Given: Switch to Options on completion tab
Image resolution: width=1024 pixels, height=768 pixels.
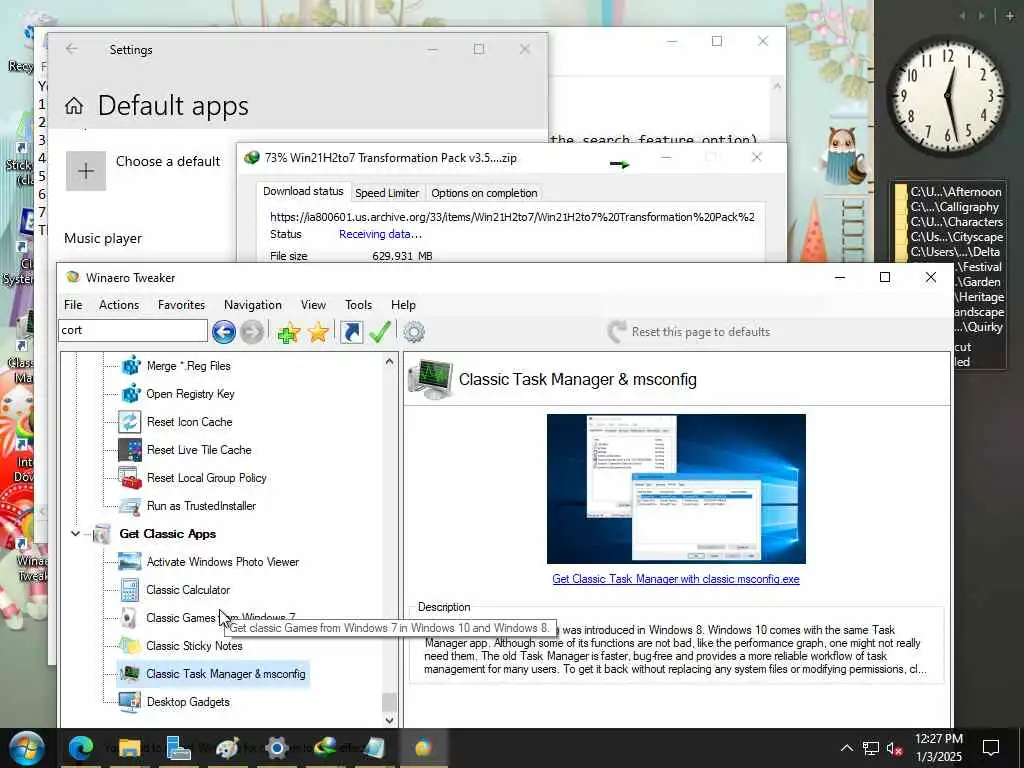Looking at the screenshot, I should [x=484, y=193].
